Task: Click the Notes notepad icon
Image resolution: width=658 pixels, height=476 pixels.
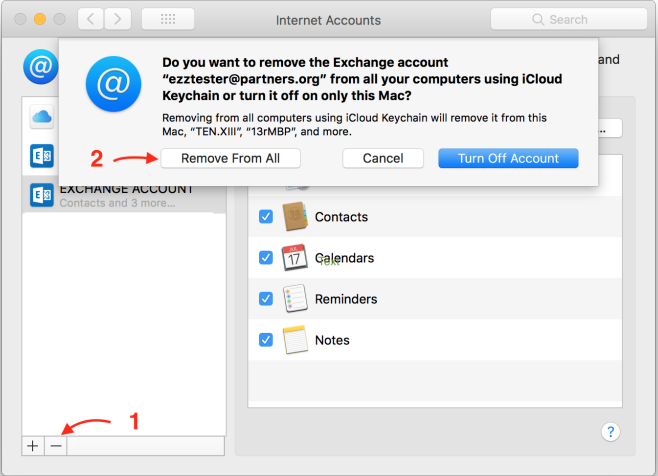Action: point(295,340)
